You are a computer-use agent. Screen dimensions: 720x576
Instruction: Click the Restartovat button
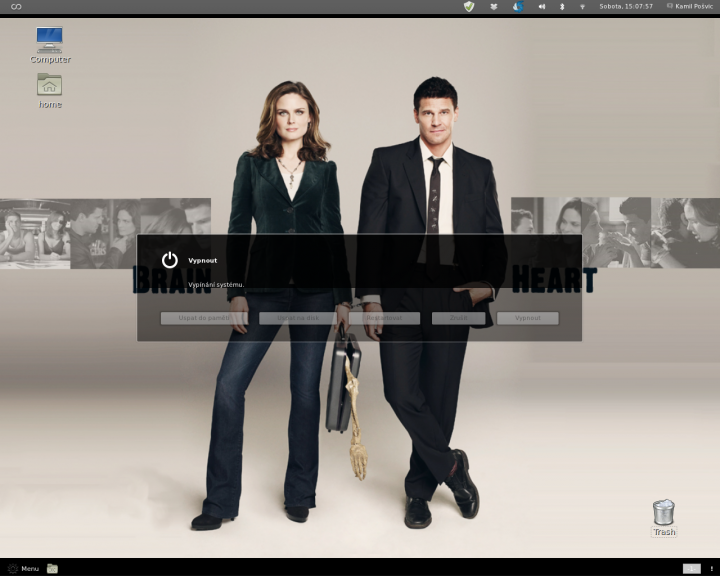384,318
